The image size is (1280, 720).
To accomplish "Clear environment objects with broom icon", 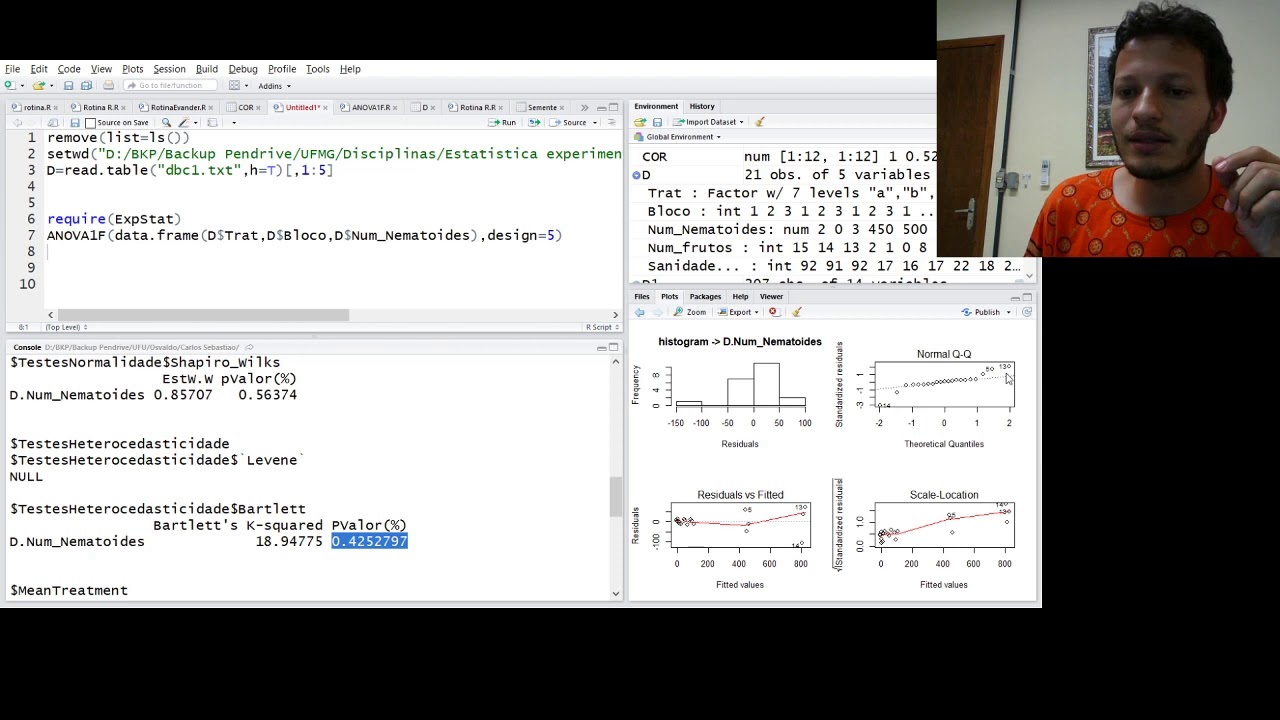I will pos(759,122).
